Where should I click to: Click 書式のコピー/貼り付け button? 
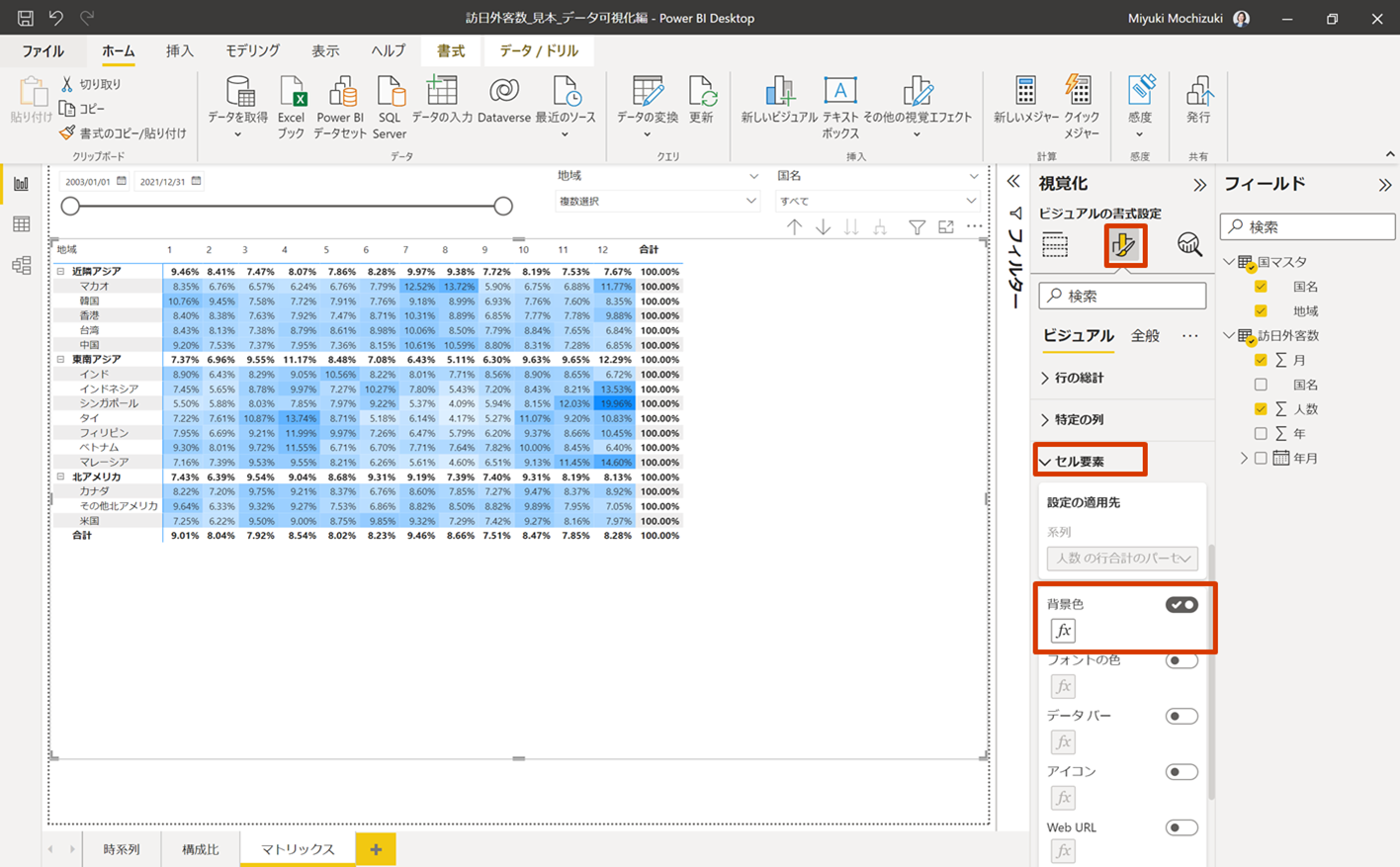coord(123,132)
